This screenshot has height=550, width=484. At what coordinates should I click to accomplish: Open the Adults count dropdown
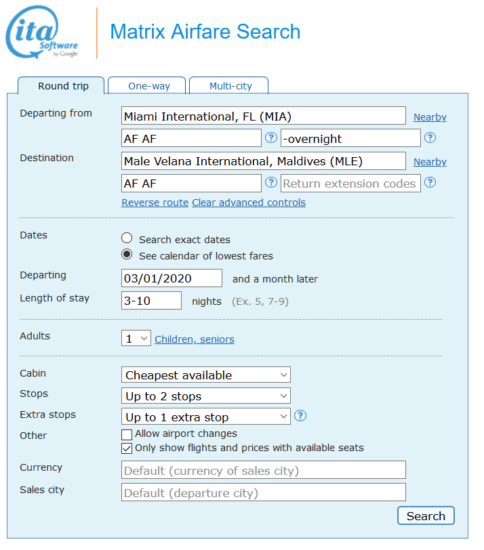click(136, 338)
